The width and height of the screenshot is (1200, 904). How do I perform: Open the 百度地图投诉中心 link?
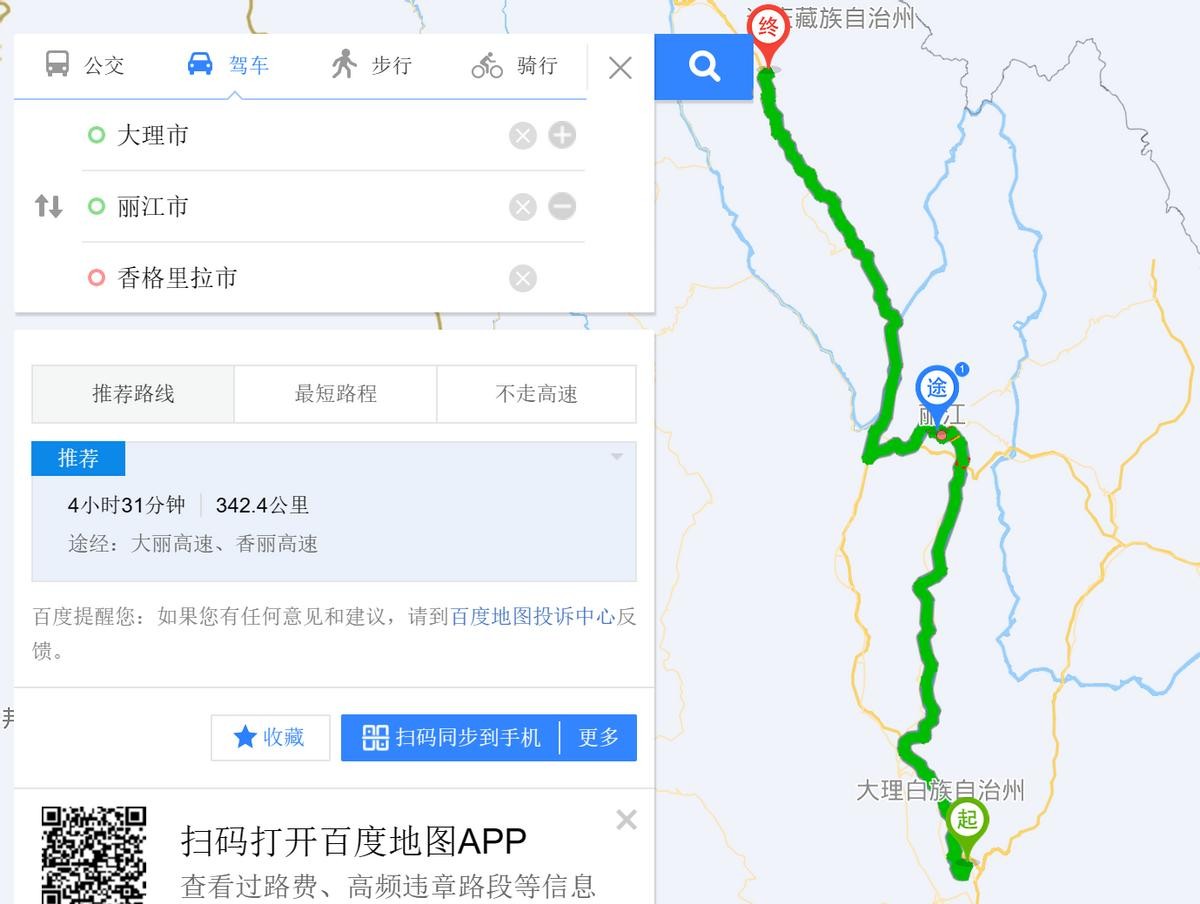pyautogui.click(x=533, y=617)
